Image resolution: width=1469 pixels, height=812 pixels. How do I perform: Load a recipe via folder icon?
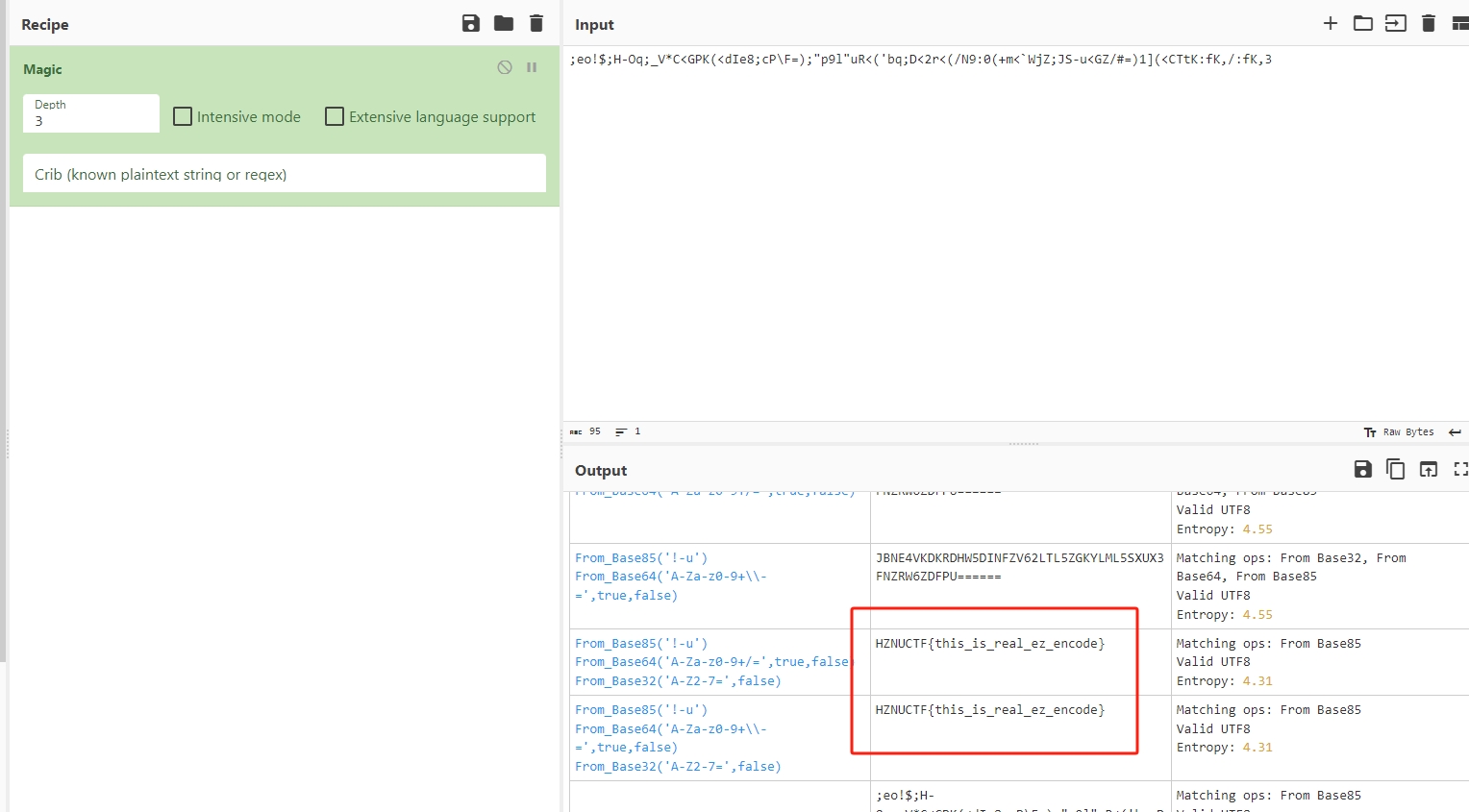point(504,24)
